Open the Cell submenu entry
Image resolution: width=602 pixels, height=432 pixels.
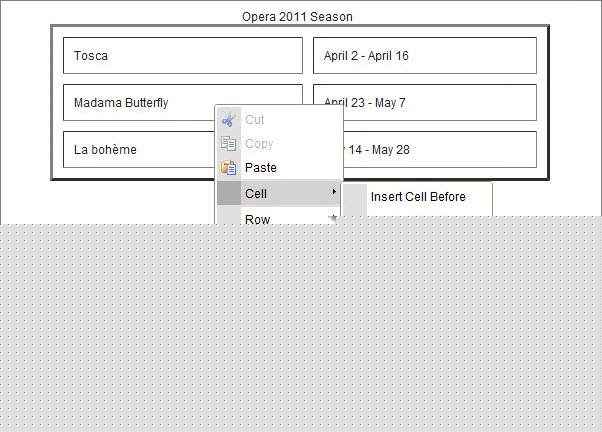pos(256,193)
